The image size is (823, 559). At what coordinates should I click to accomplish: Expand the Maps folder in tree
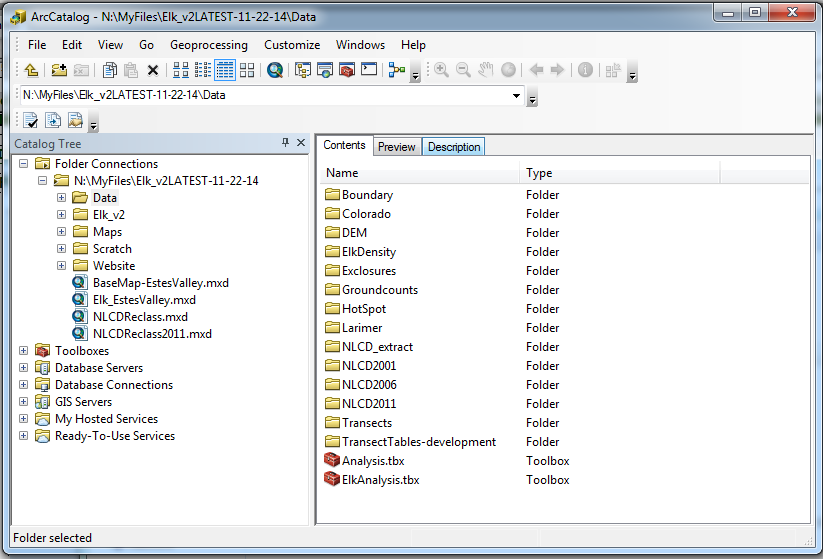pyautogui.click(x=62, y=232)
